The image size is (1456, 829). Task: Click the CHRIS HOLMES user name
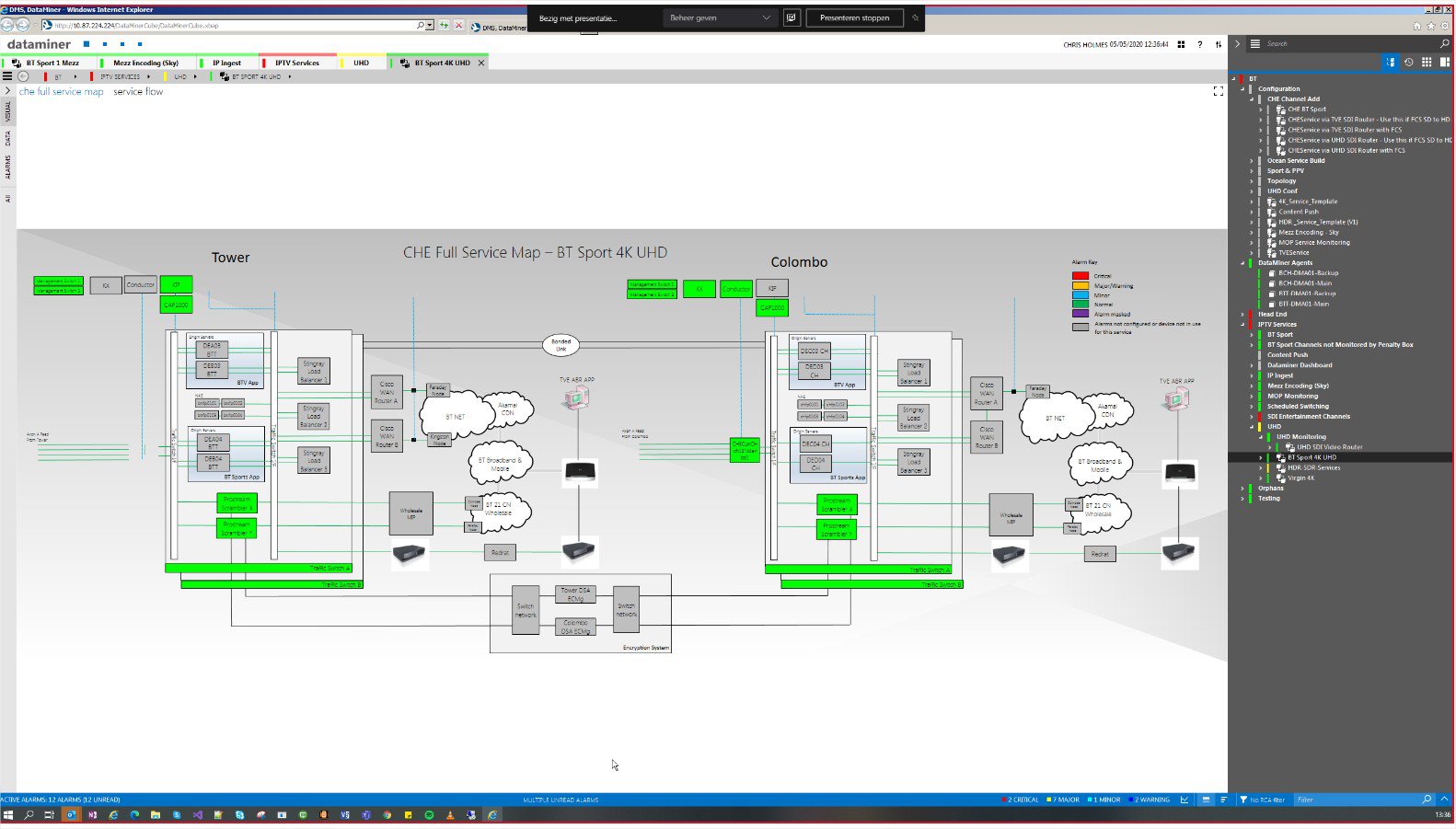coord(1086,44)
